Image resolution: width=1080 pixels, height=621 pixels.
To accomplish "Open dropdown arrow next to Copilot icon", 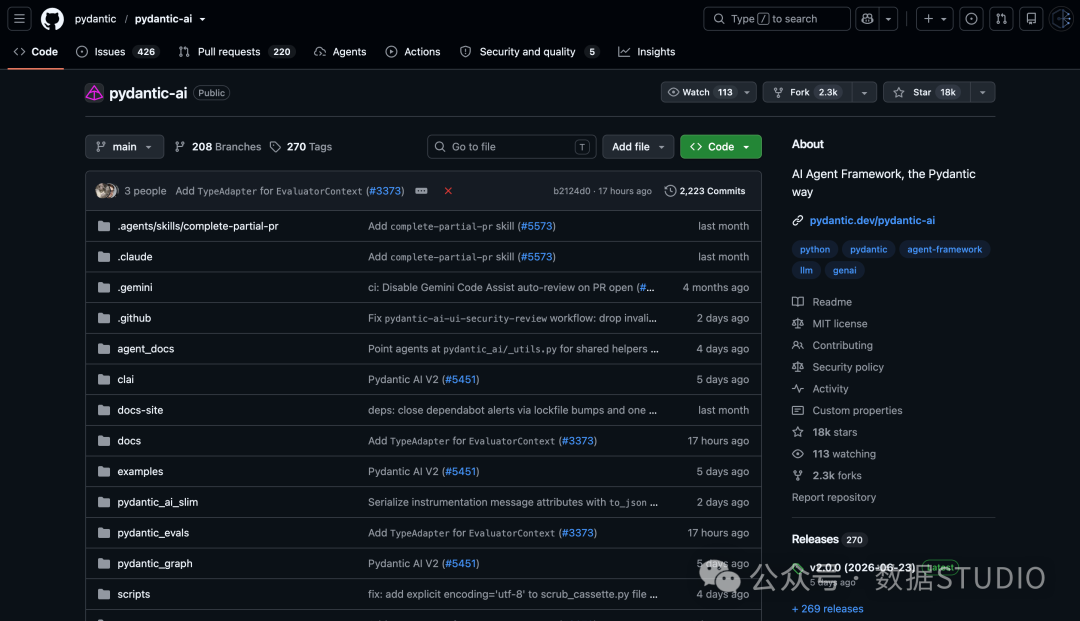I will coord(889,19).
